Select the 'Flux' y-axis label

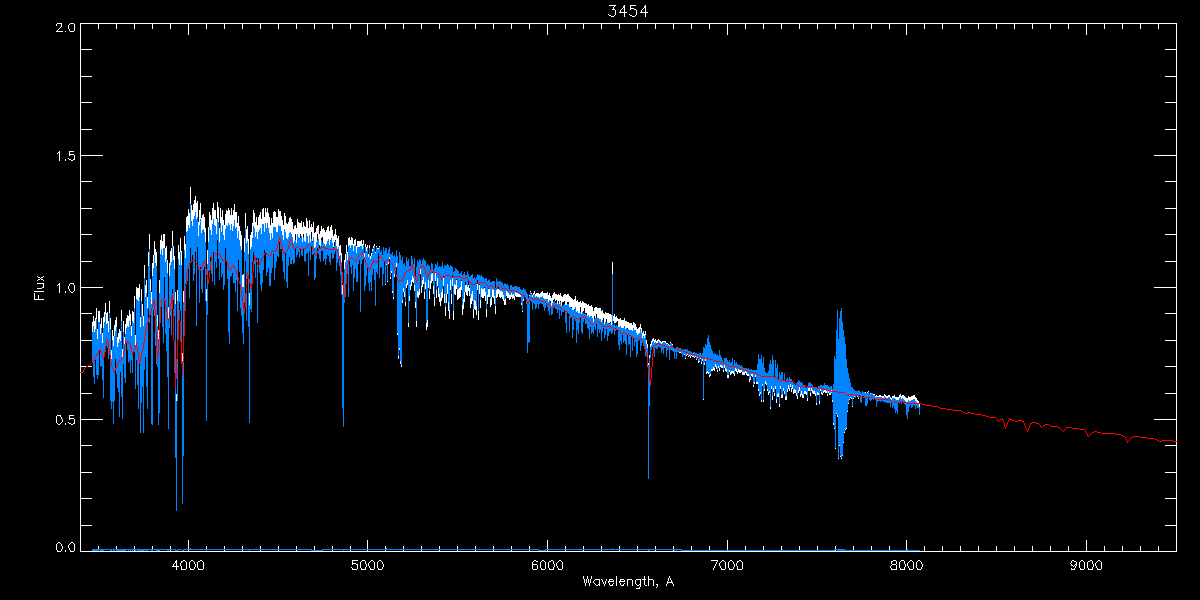[x=39, y=288]
